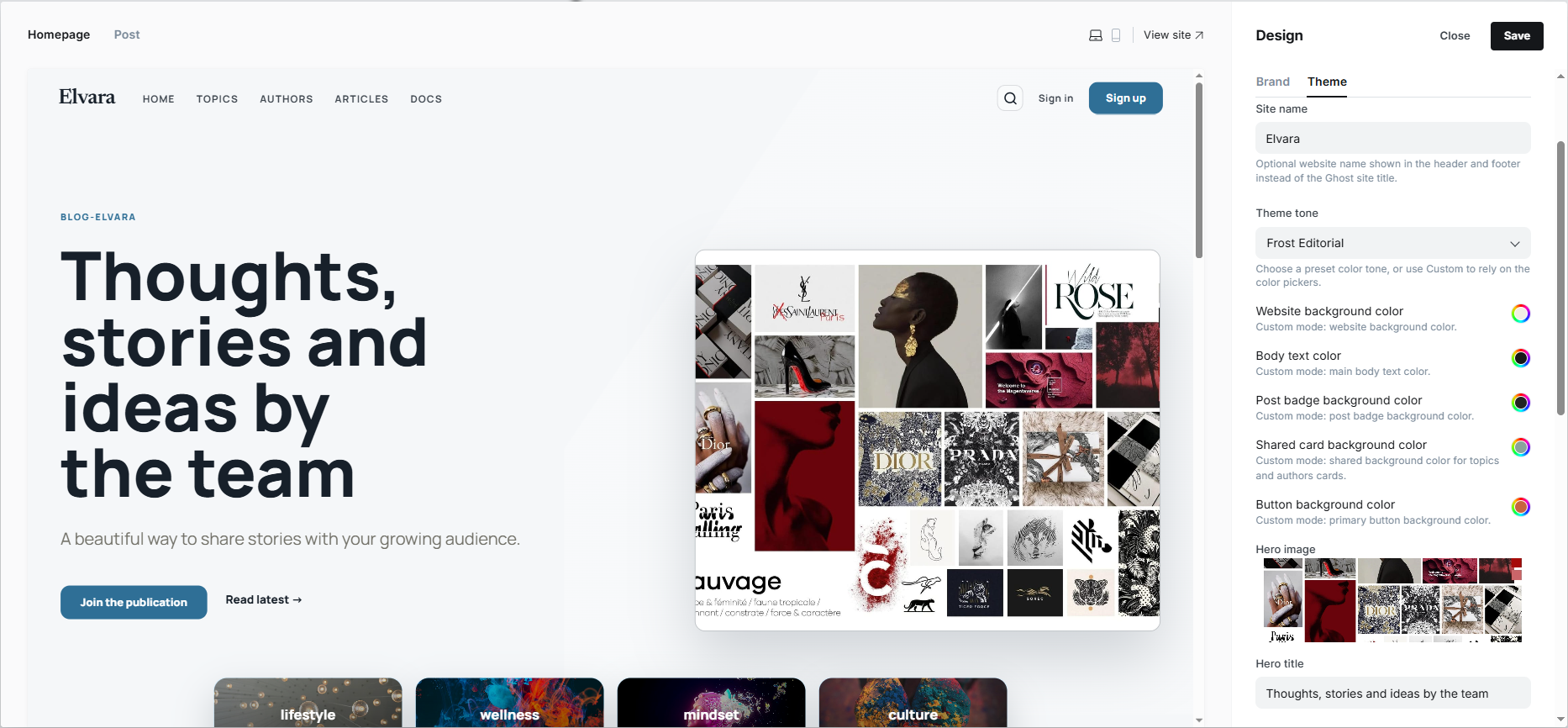Open Button background color picker
This screenshot has height=728, width=1568.
(1521, 507)
